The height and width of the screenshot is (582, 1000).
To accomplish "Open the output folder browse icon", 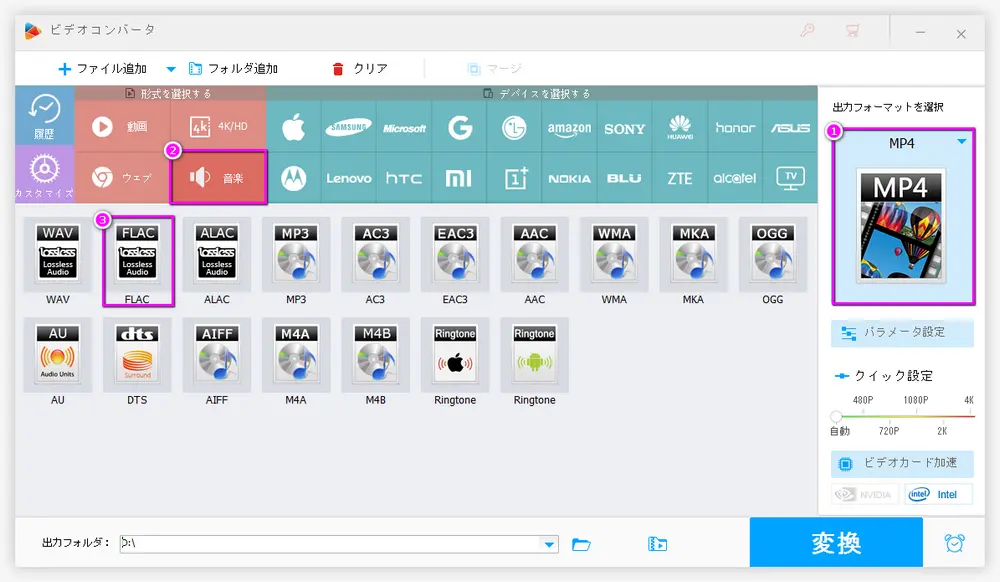I will (581, 544).
